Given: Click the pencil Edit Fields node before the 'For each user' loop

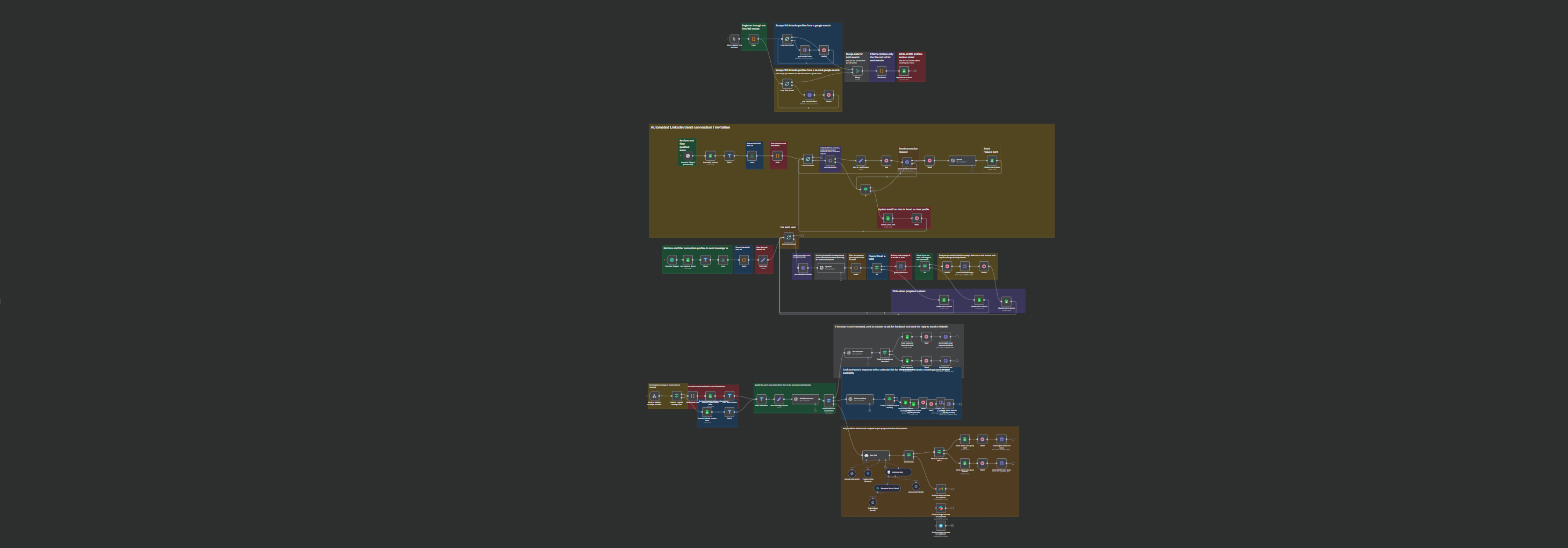Looking at the screenshot, I should pyautogui.click(x=763, y=259).
